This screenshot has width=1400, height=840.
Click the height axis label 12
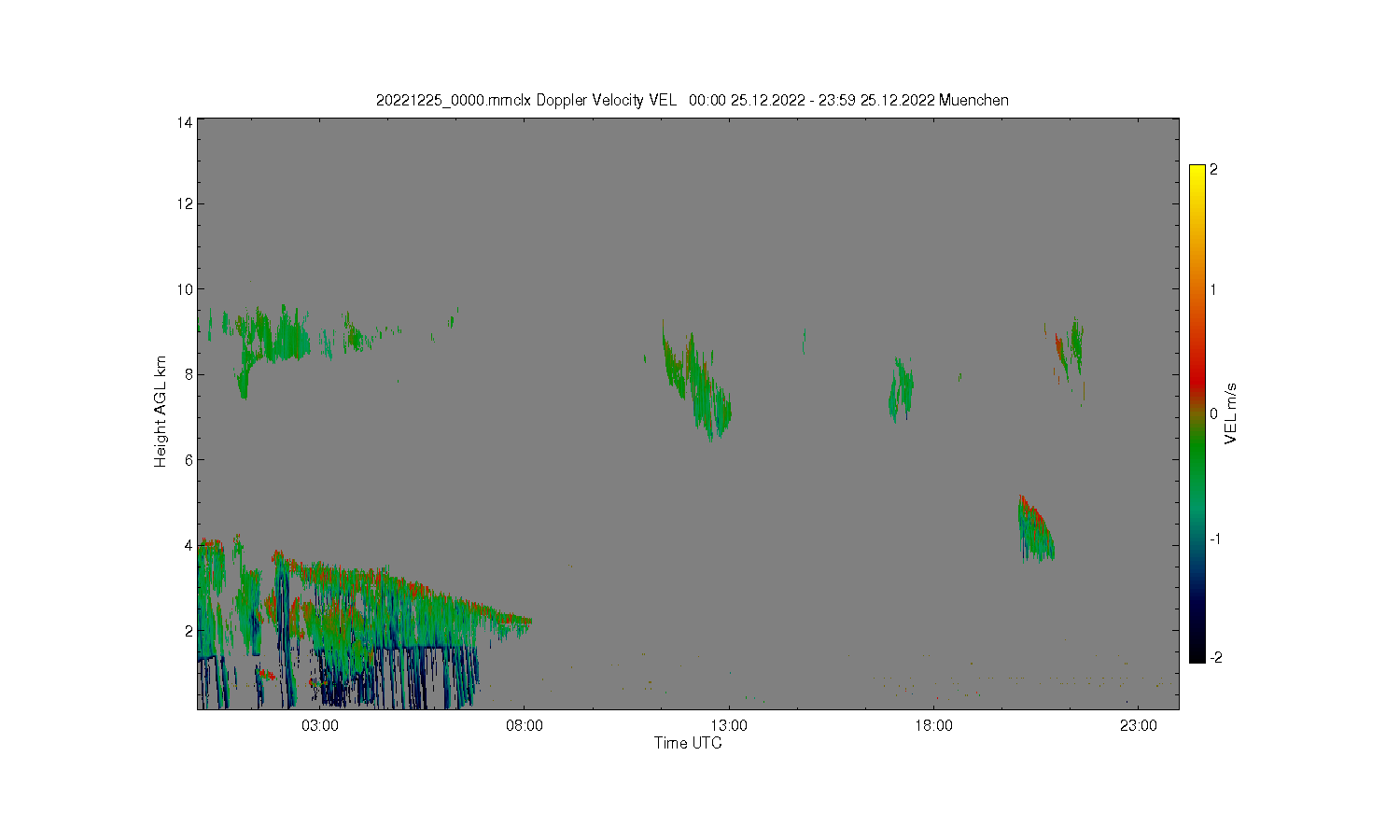click(x=185, y=203)
